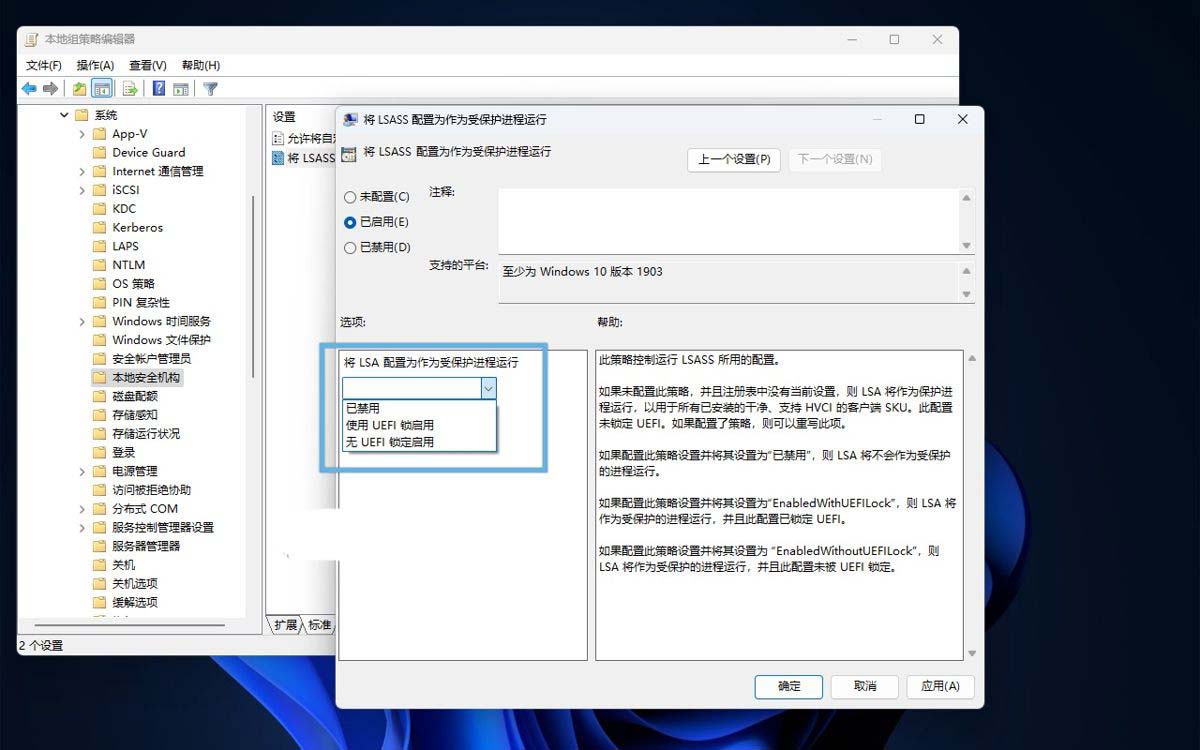The image size is (1200, 750).
Task: Open the 查看(V) menu
Action: pos(146,64)
